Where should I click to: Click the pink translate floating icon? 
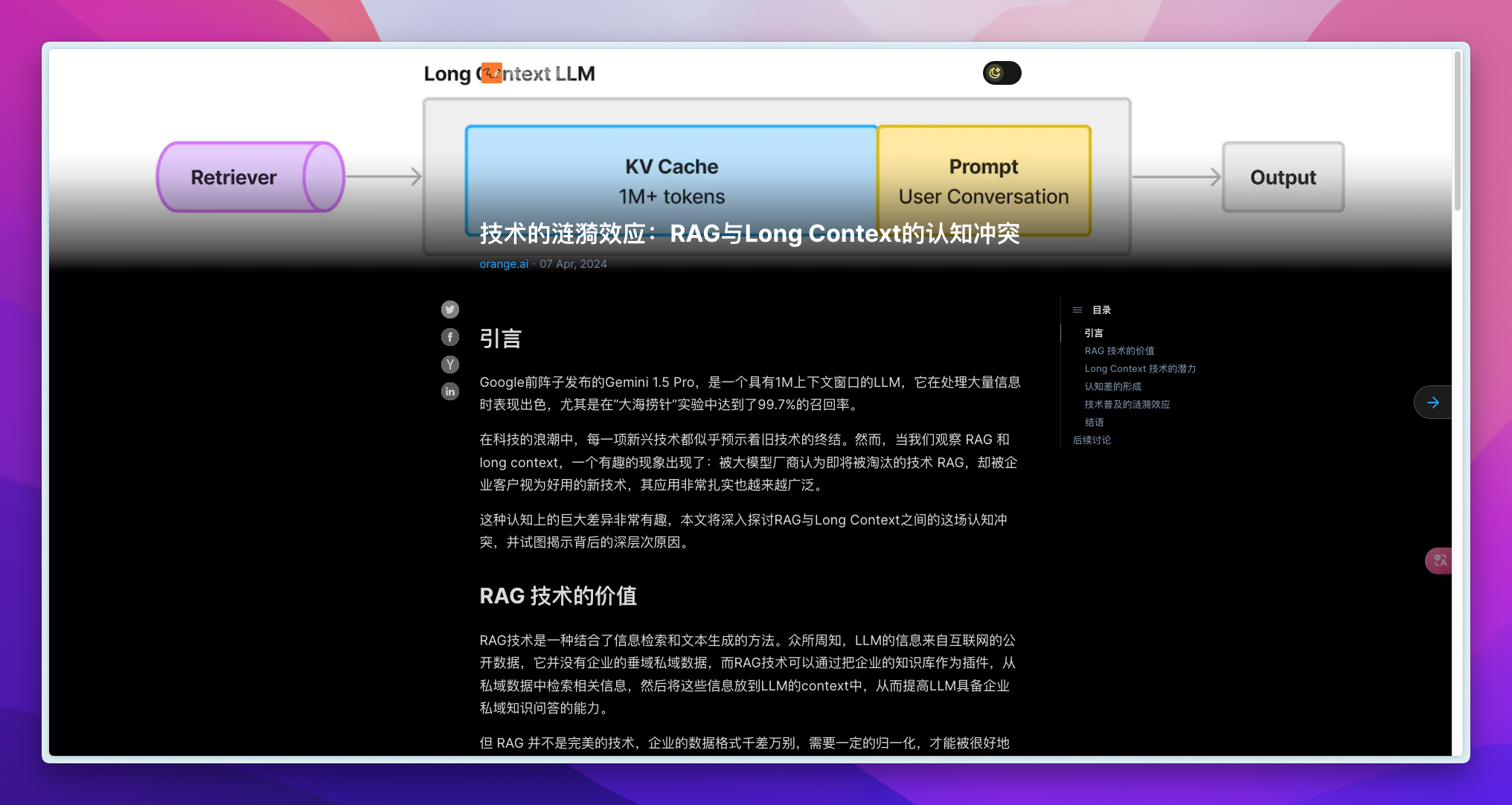(1439, 560)
